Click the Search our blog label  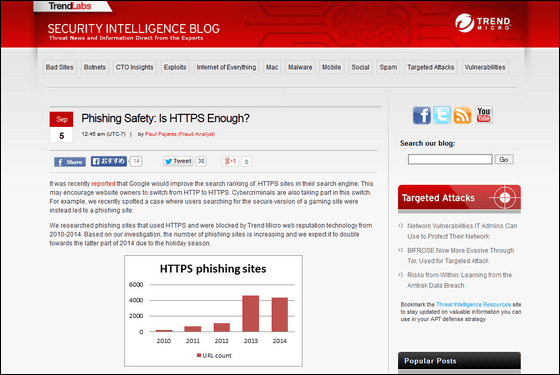coord(428,143)
